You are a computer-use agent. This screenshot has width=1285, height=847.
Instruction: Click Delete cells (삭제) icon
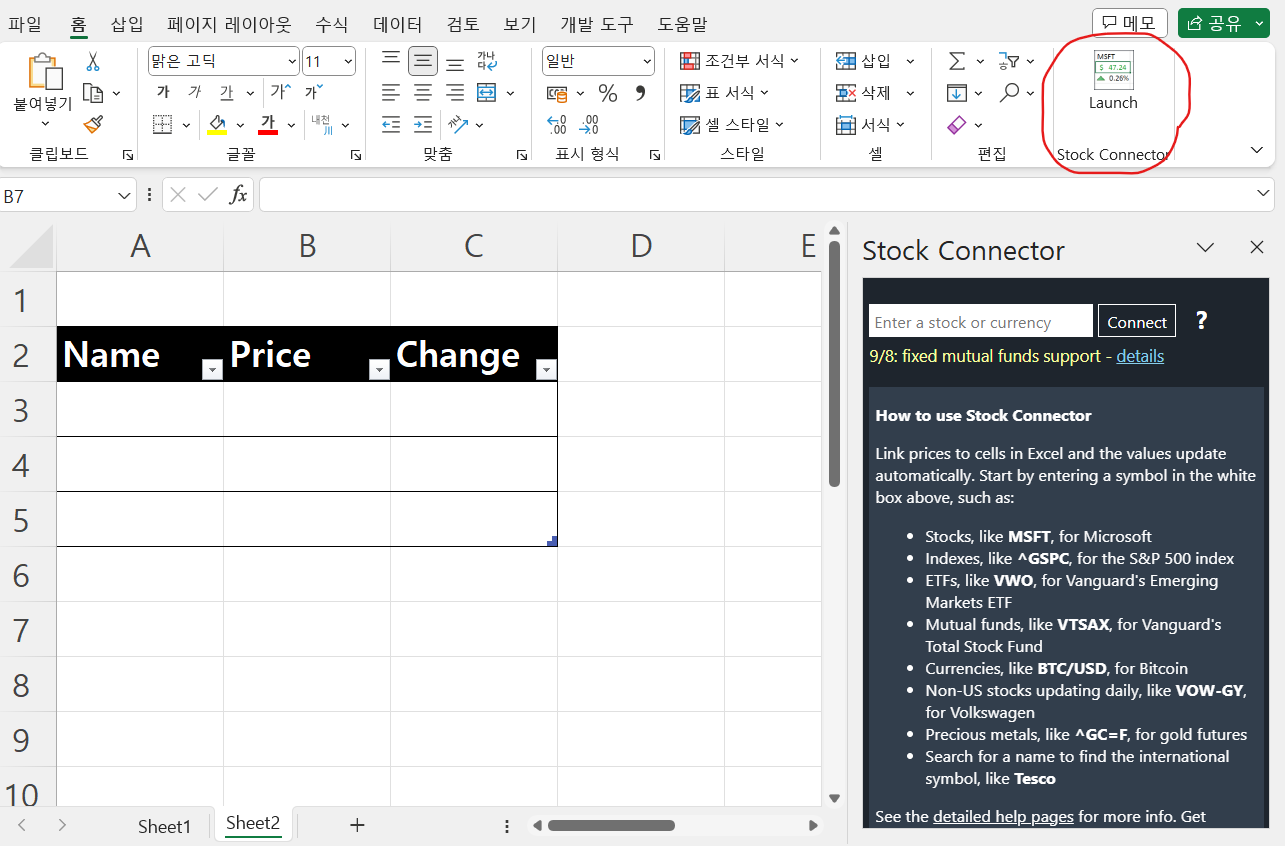pos(846,93)
